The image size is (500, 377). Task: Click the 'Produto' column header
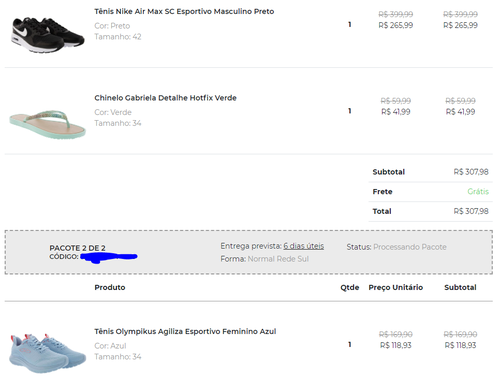[110, 287]
